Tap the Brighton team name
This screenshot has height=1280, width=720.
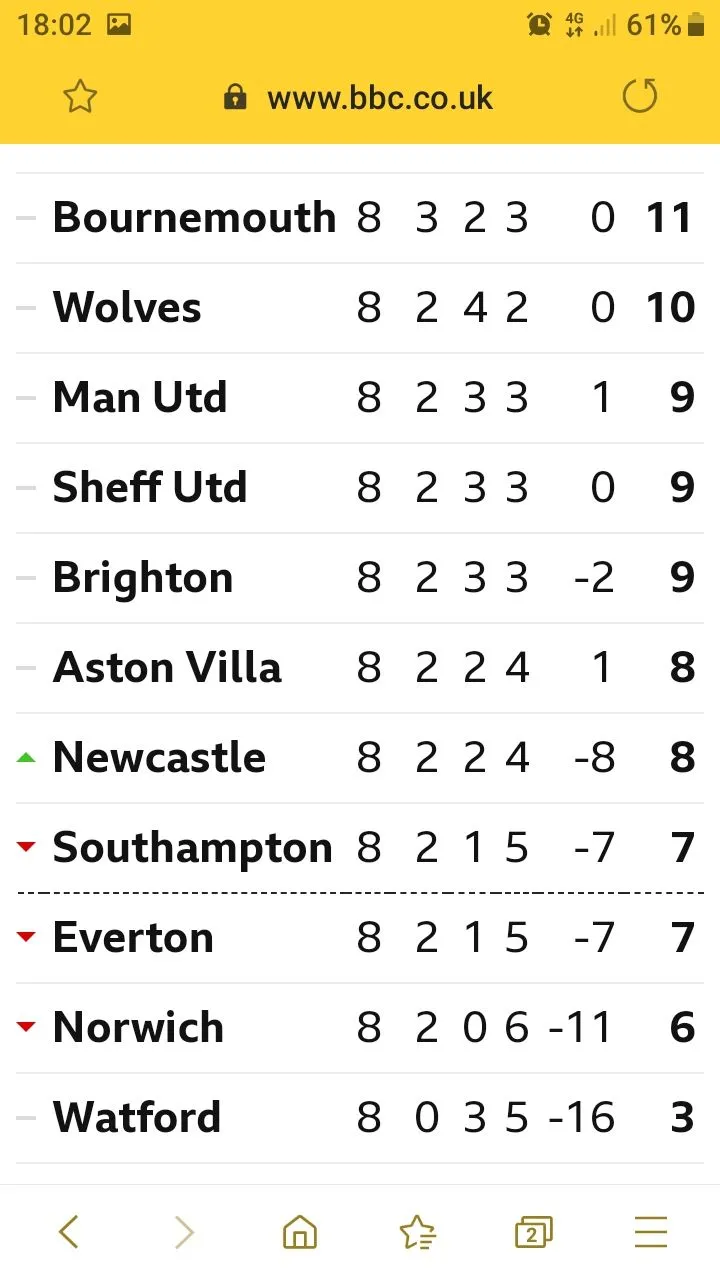(143, 578)
